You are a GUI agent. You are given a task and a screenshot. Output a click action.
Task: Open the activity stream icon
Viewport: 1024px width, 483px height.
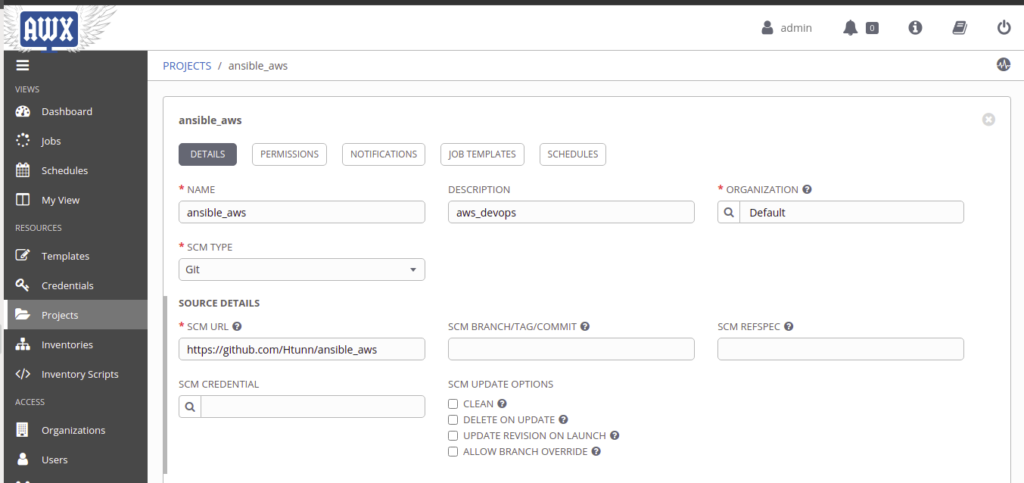[1004, 65]
